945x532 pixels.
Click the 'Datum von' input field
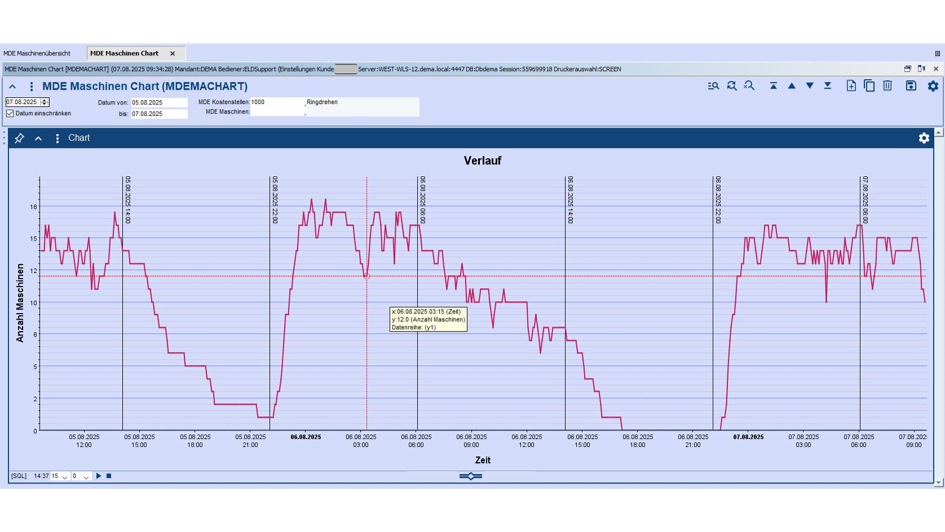(158, 102)
